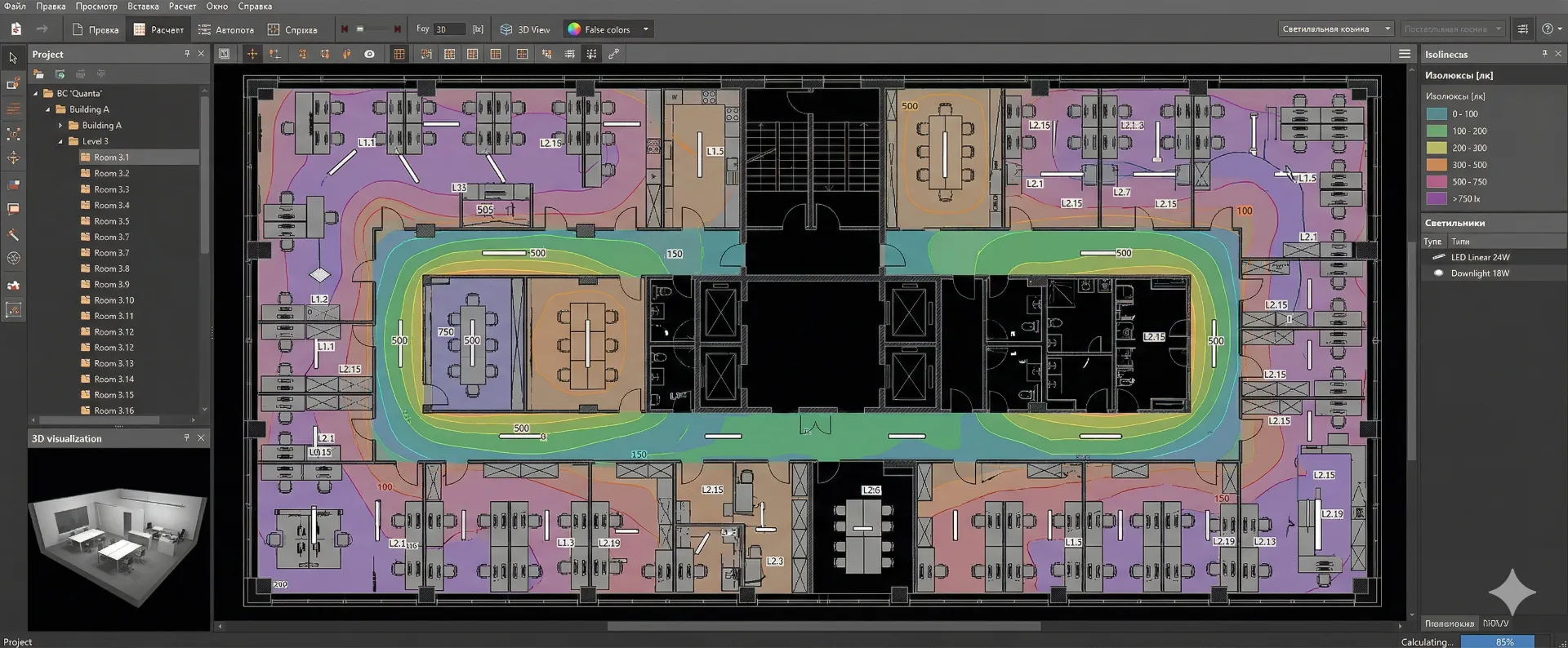Click the move crosshair tool in view toolbar

click(252, 54)
